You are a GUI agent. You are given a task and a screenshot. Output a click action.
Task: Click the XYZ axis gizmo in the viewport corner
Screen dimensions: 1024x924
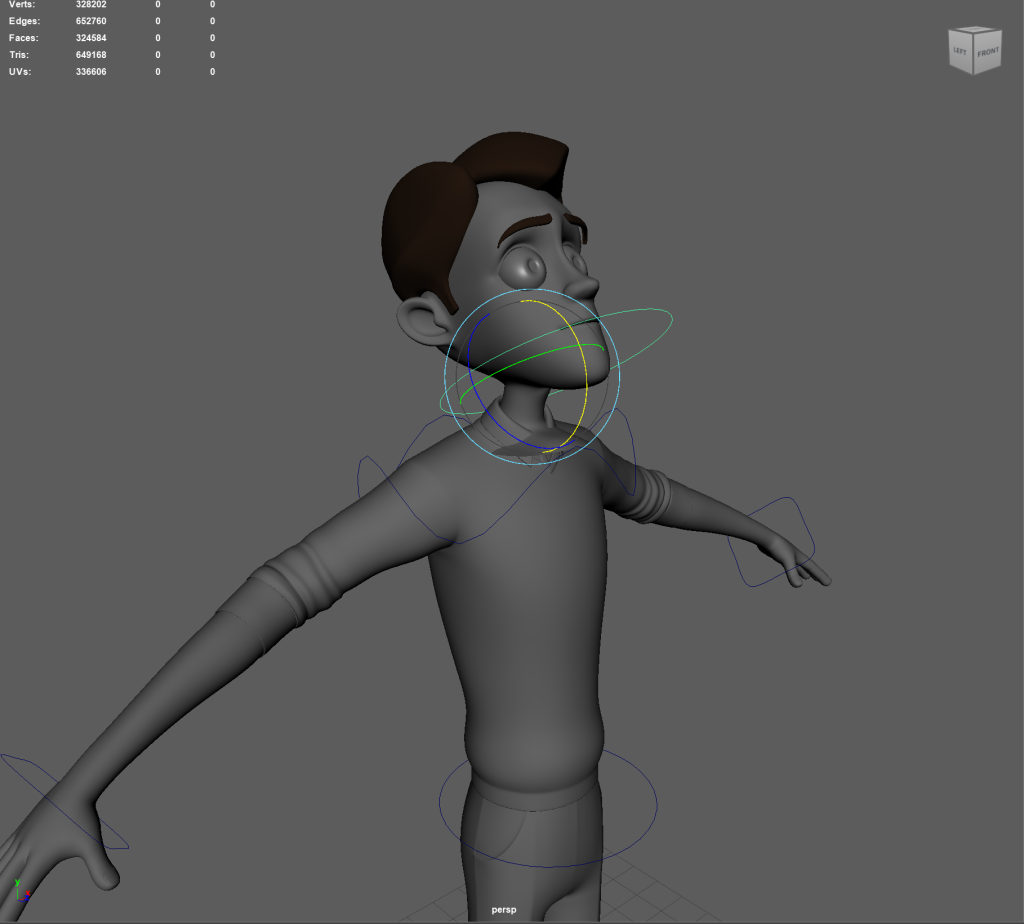pyautogui.click(x=22, y=889)
